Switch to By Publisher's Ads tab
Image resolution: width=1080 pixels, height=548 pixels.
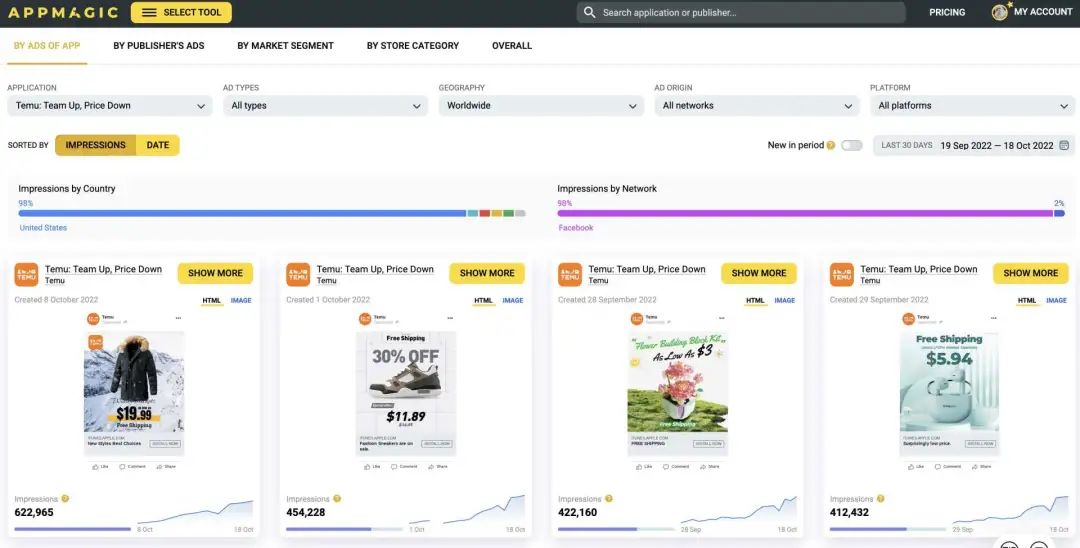[x=159, y=45]
